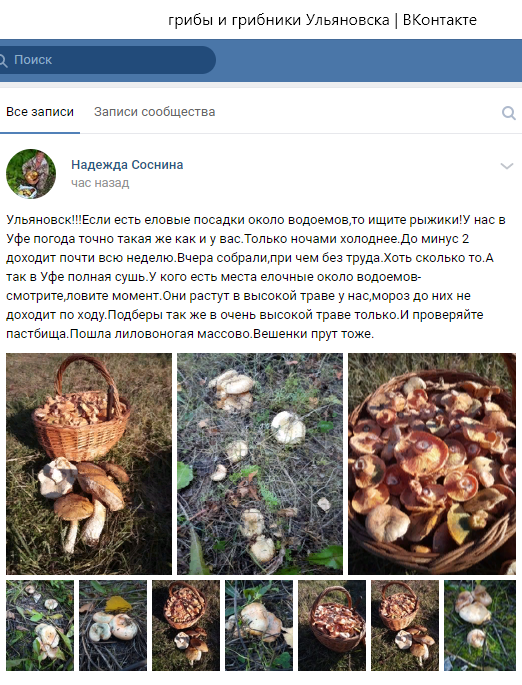Open Надежда Соснина's avatar picture

(31, 174)
